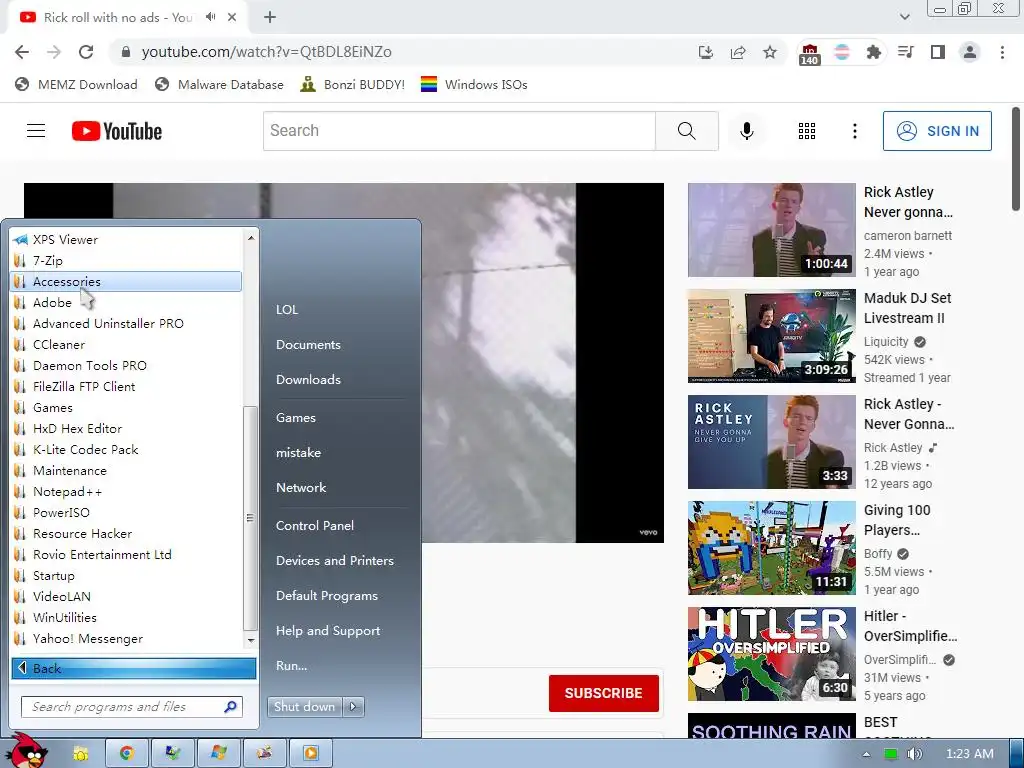Open the media player taskbar icon
Viewport: 1024px width, 768px height.
tap(311, 753)
